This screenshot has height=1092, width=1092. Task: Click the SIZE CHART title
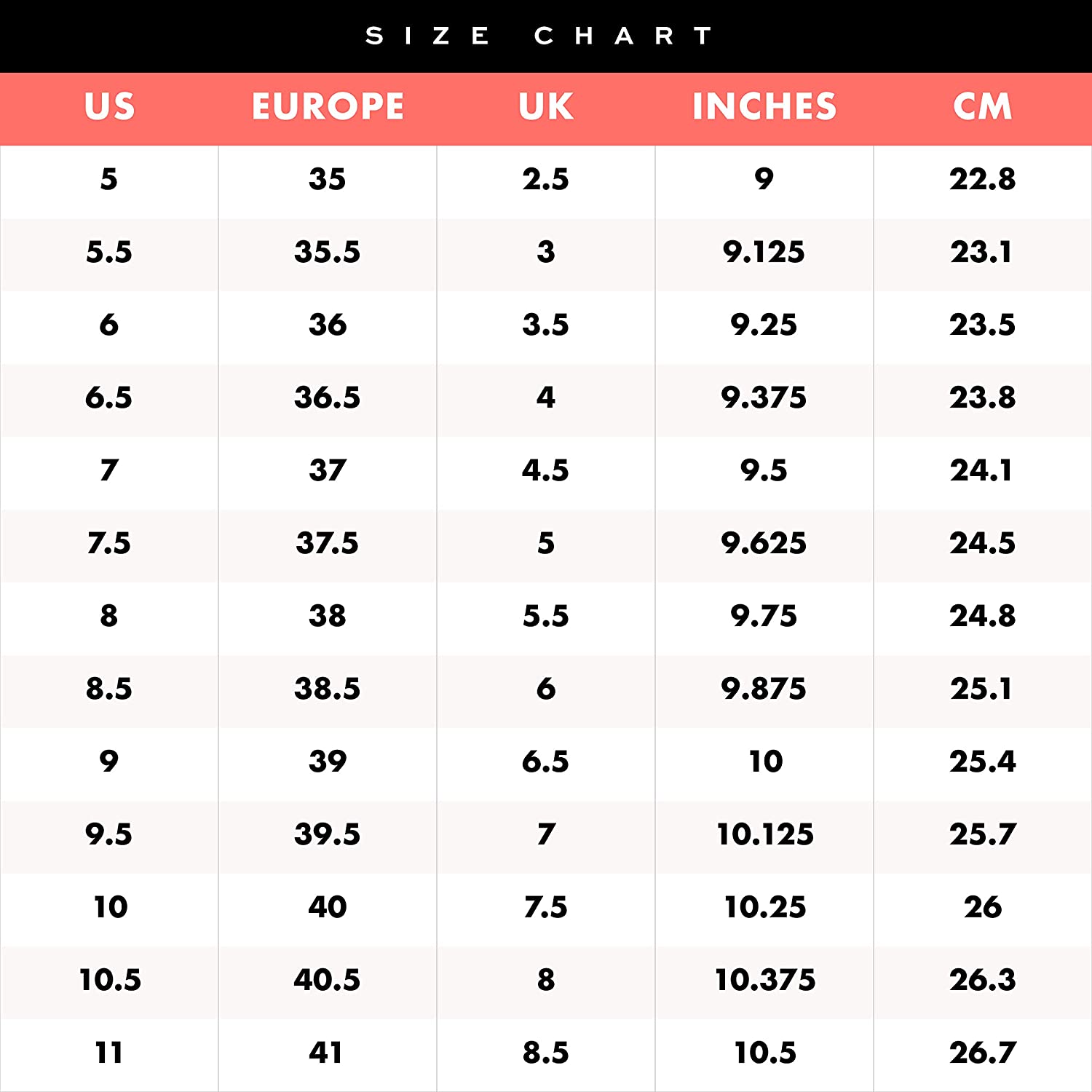(539, 36)
